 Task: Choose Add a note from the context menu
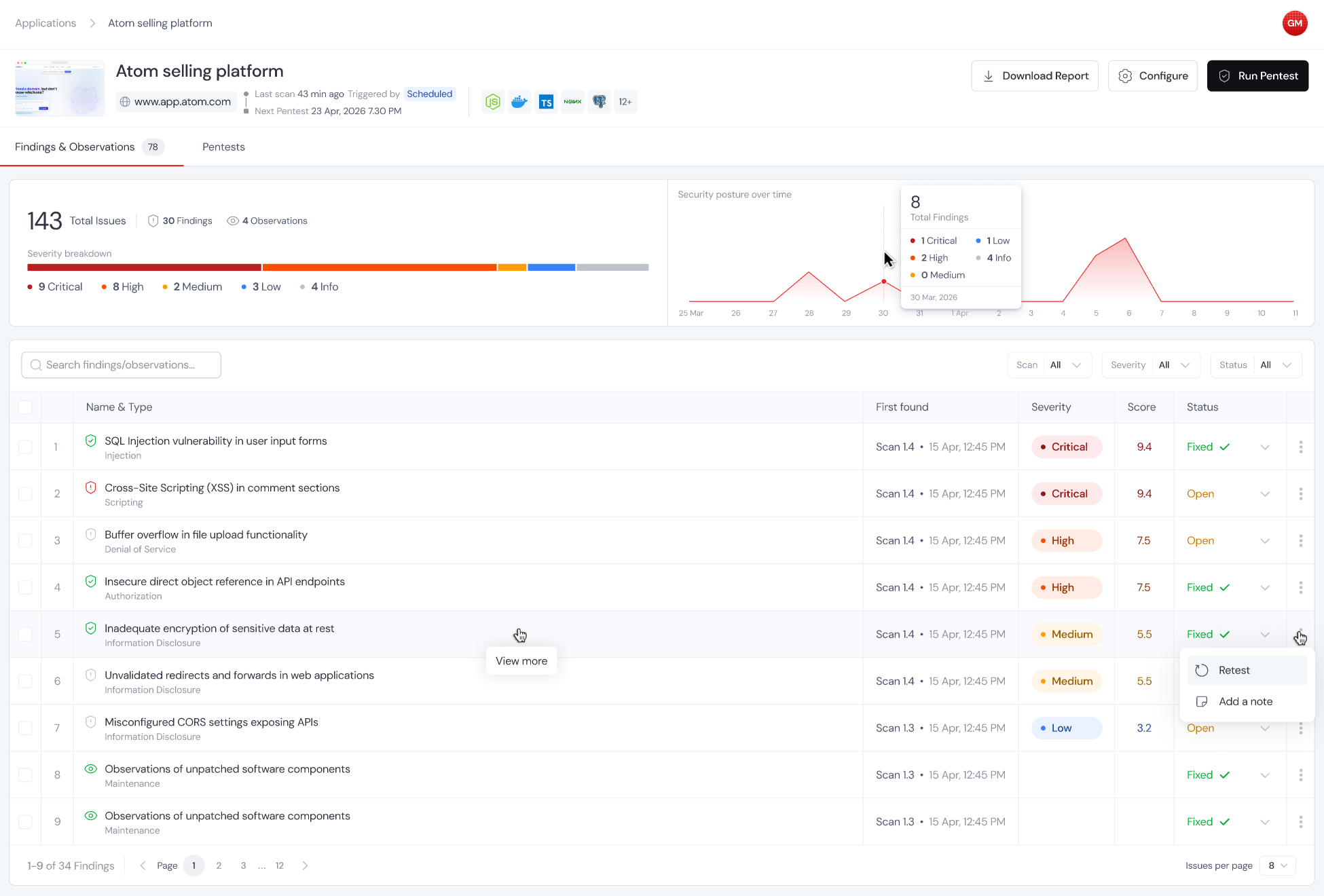[x=1247, y=701]
